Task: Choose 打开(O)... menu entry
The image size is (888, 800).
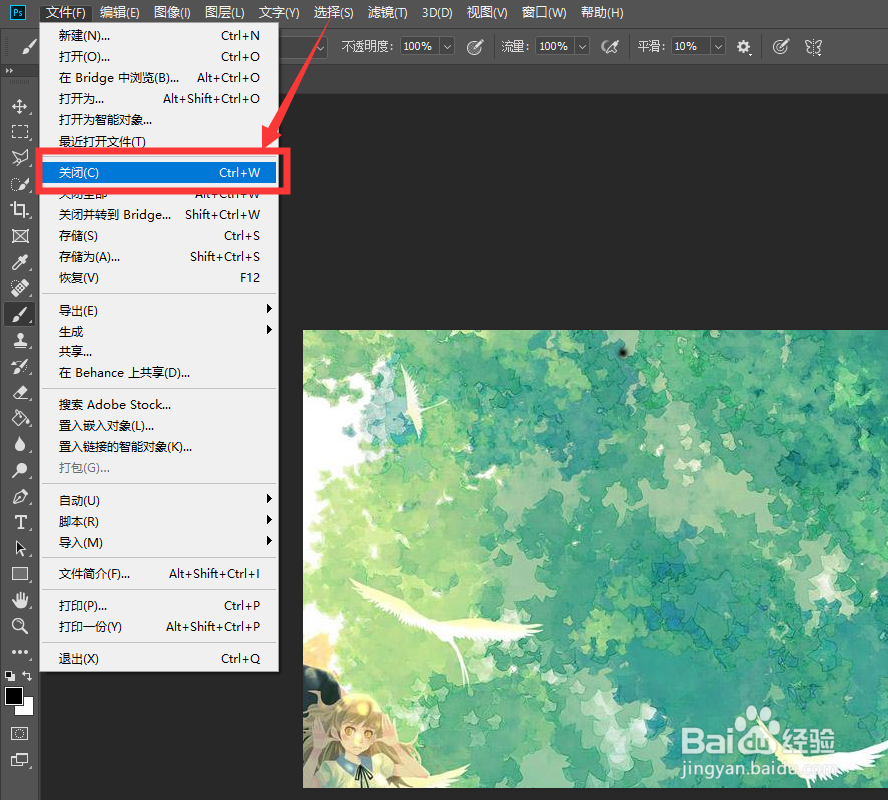Action: pos(159,57)
